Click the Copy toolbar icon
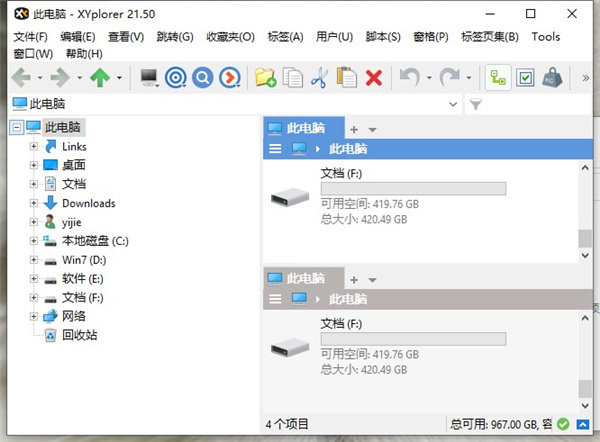This screenshot has height=442, width=600. [x=293, y=78]
